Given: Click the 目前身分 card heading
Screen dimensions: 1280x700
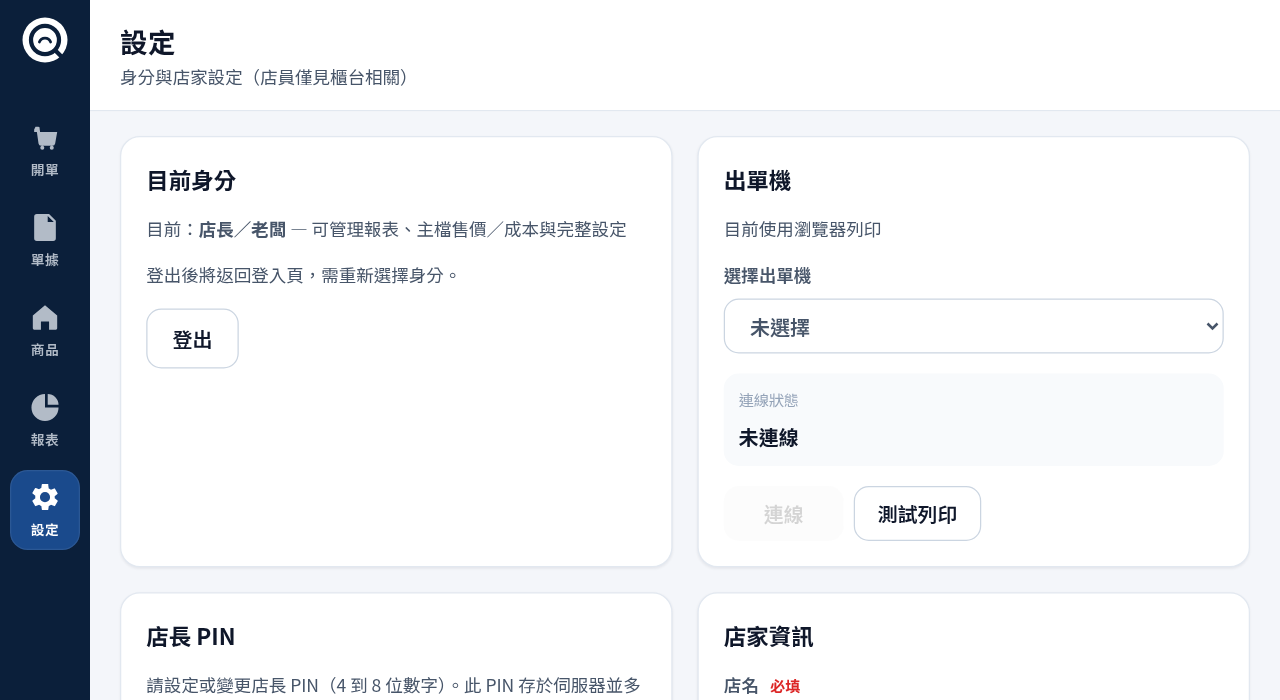Looking at the screenshot, I should [191, 181].
